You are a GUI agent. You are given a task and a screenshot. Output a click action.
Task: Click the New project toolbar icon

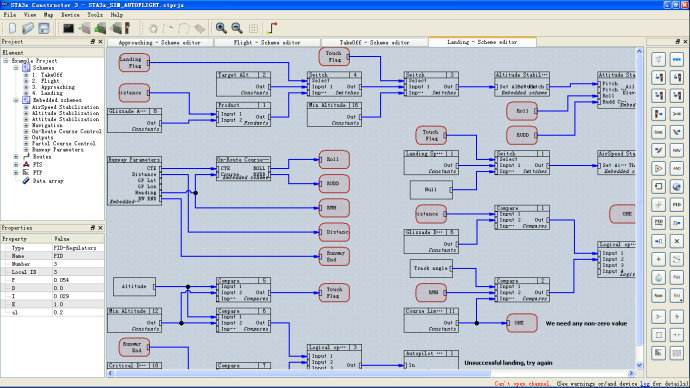[x=12, y=29]
